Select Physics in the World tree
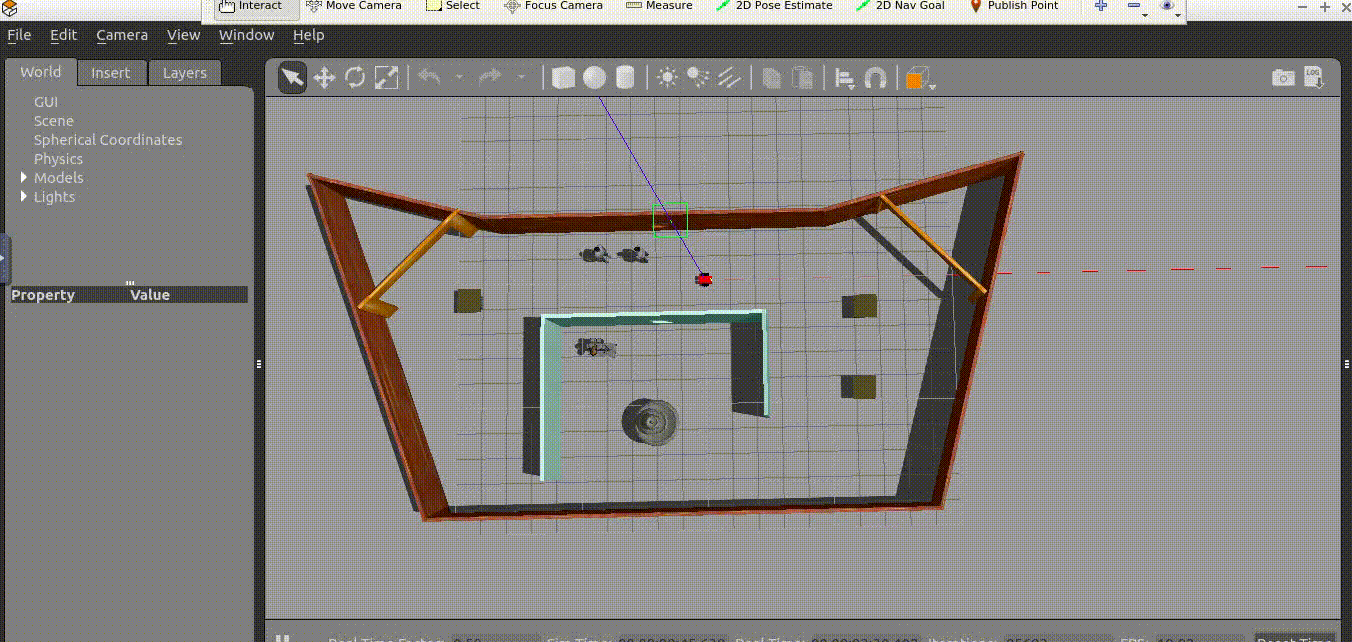1352x642 pixels. 58,159
